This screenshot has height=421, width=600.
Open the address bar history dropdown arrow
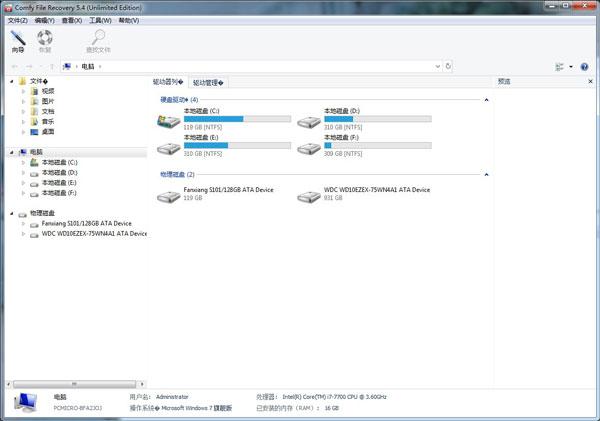[437, 66]
